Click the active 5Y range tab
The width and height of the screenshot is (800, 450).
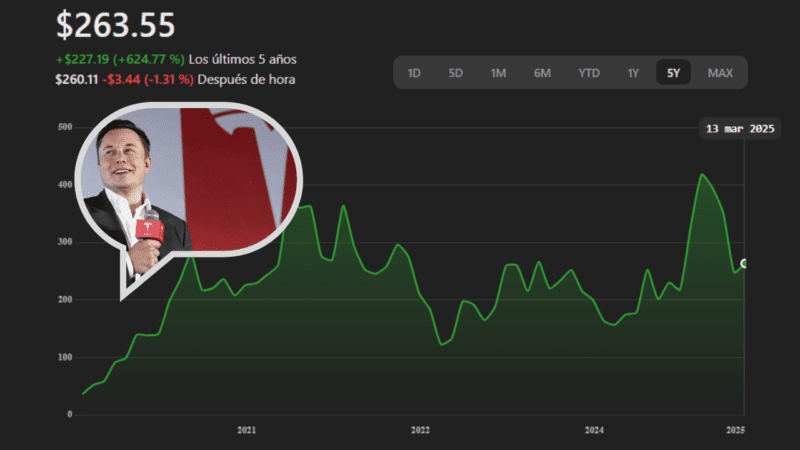click(x=674, y=73)
